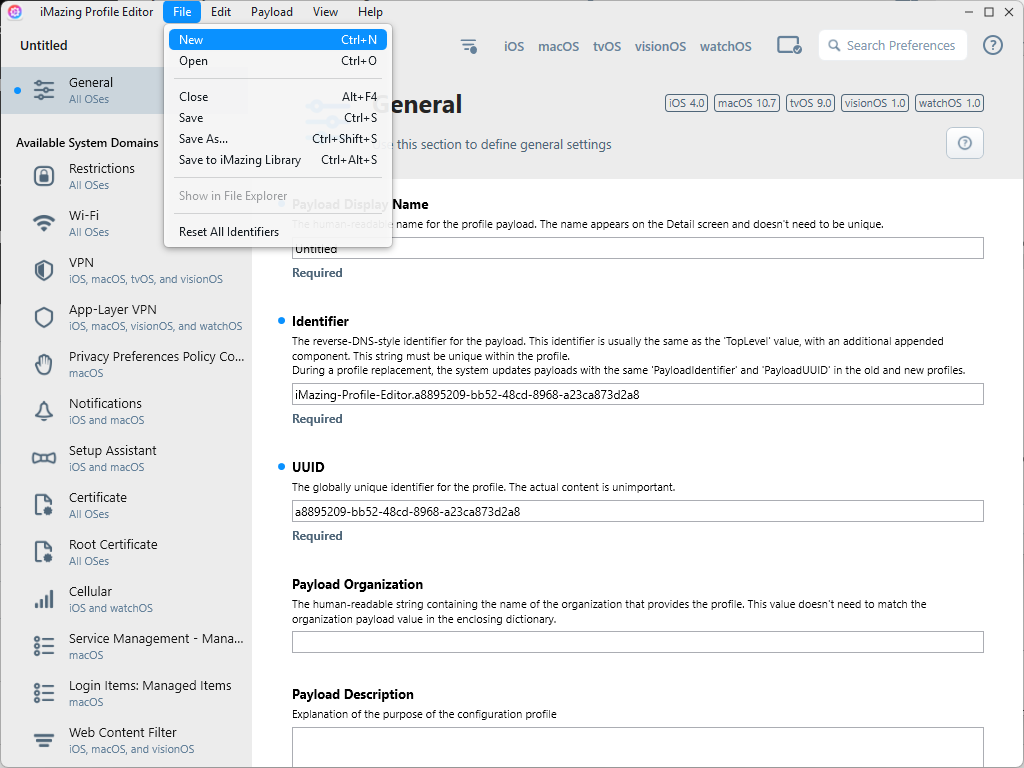Screen dimensions: 1024x768
Task: Click the Certificate document icon
Action: coord(44,505)
